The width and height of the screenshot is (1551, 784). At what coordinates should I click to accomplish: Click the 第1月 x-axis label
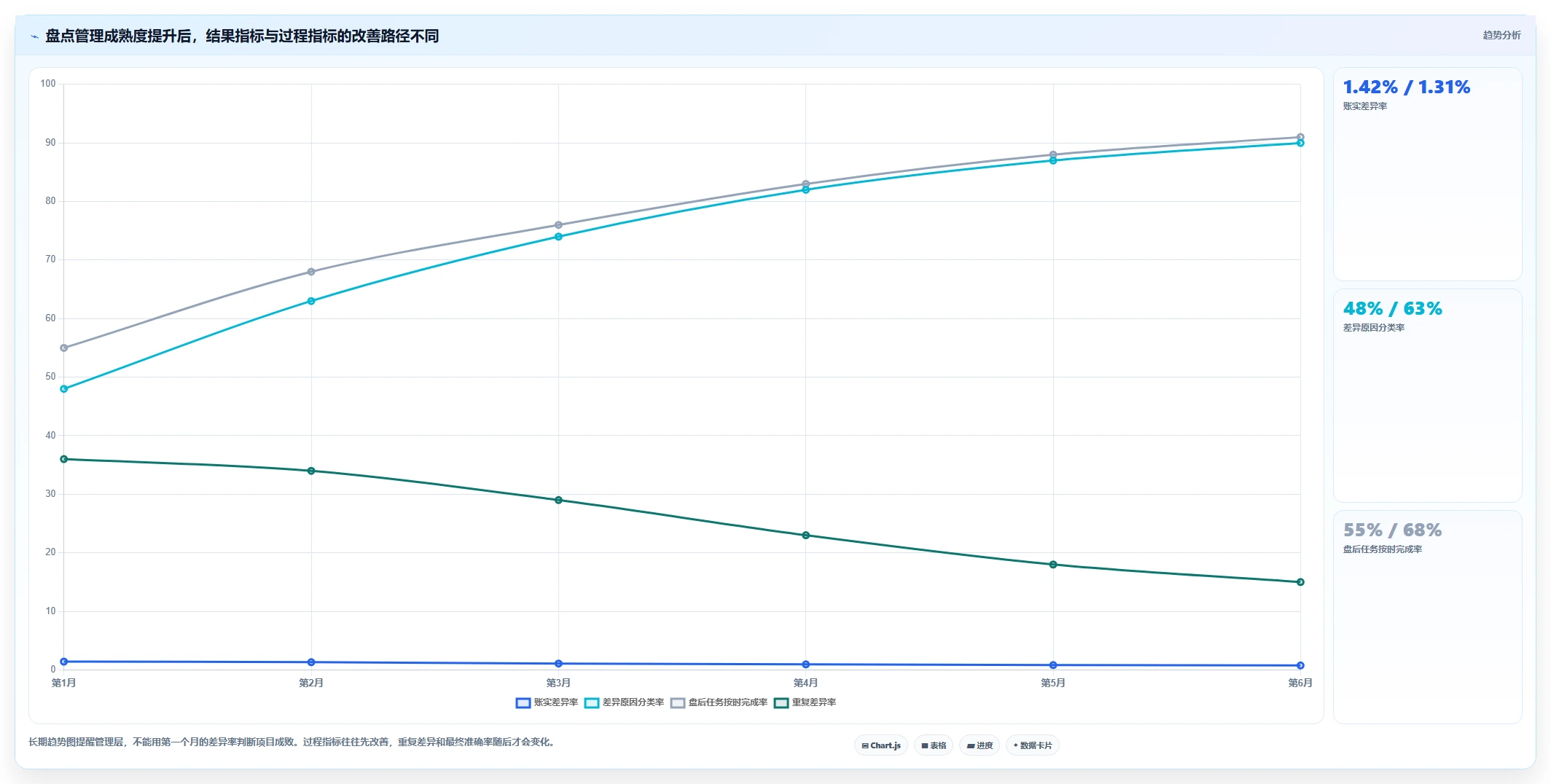(64, 683)
